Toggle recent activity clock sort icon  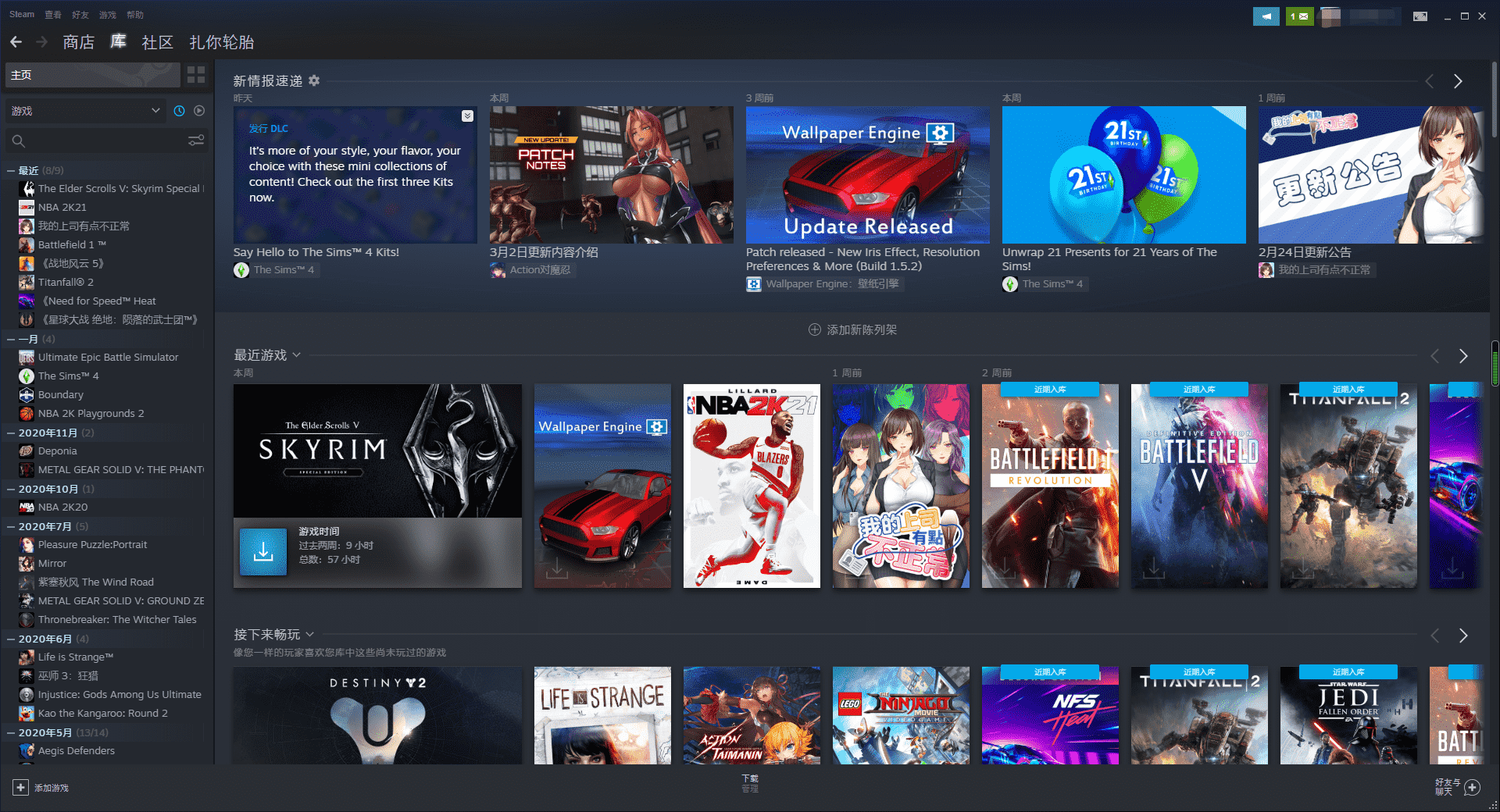point(179,111)
